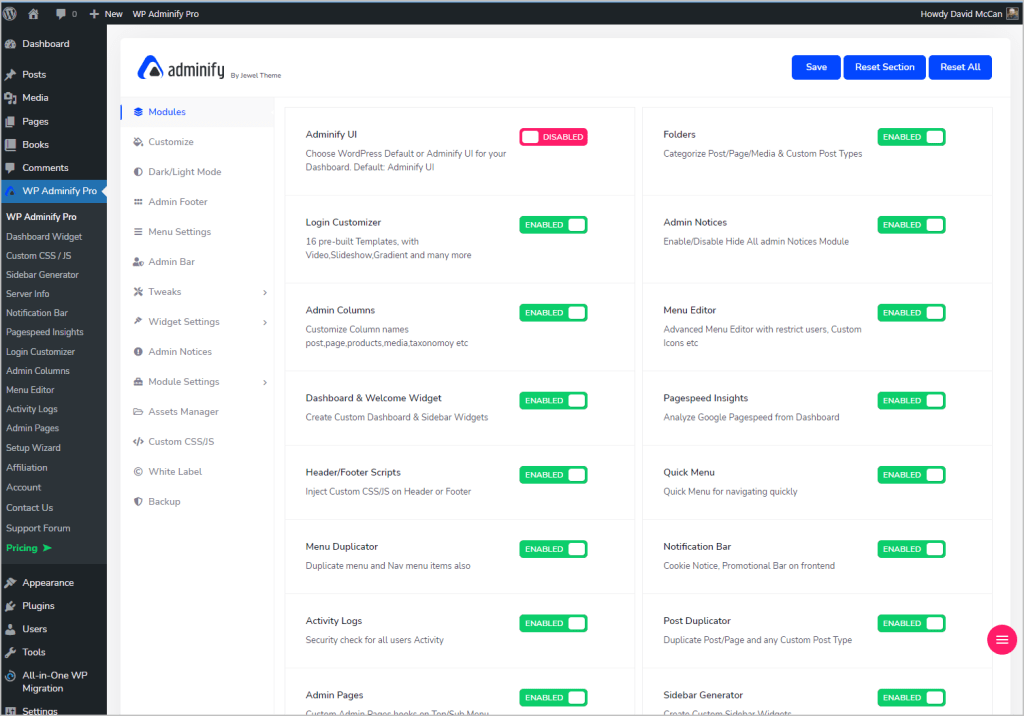Click the Customize paint icon
The height and width of the screenshot is (716, 1024).
pyautogui.click(x=138, y=142)
